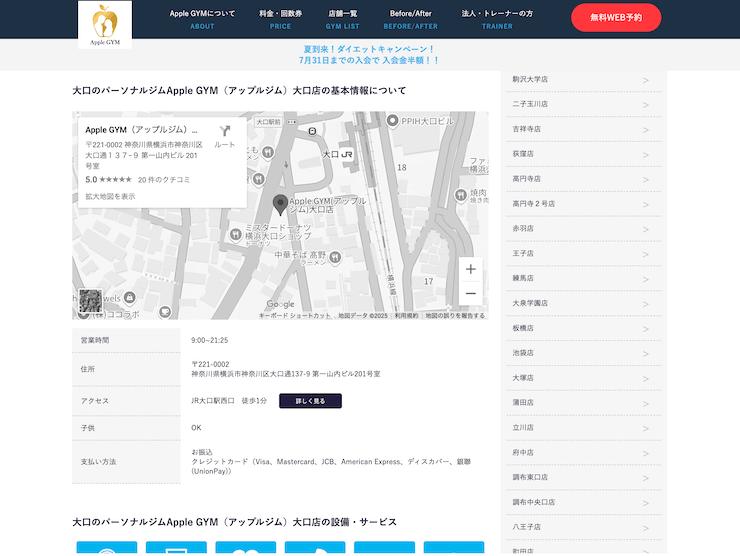Click the address text 〒221-0002
The width and height of the screenshot is (740, 556).
click(210, 364)
